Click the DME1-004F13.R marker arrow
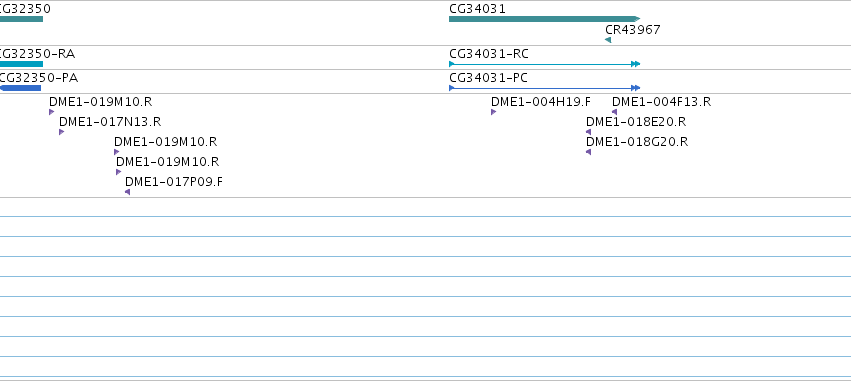Viewport: 851px width, 381px height. point(614,112)
